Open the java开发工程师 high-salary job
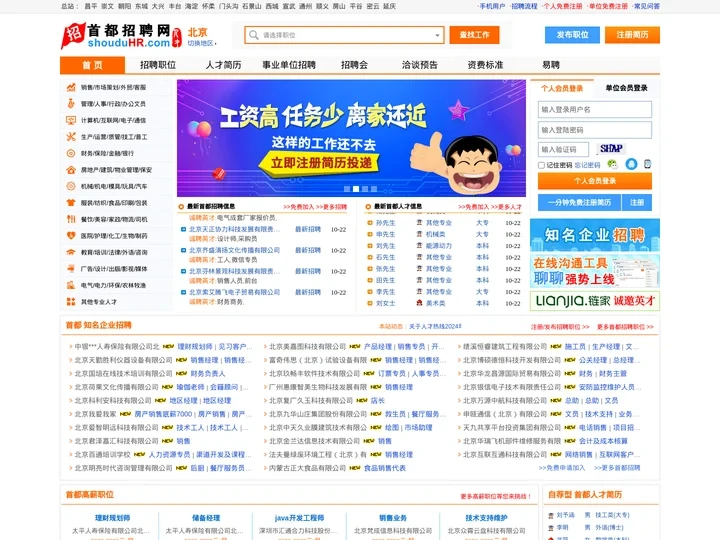 [299, 518]
